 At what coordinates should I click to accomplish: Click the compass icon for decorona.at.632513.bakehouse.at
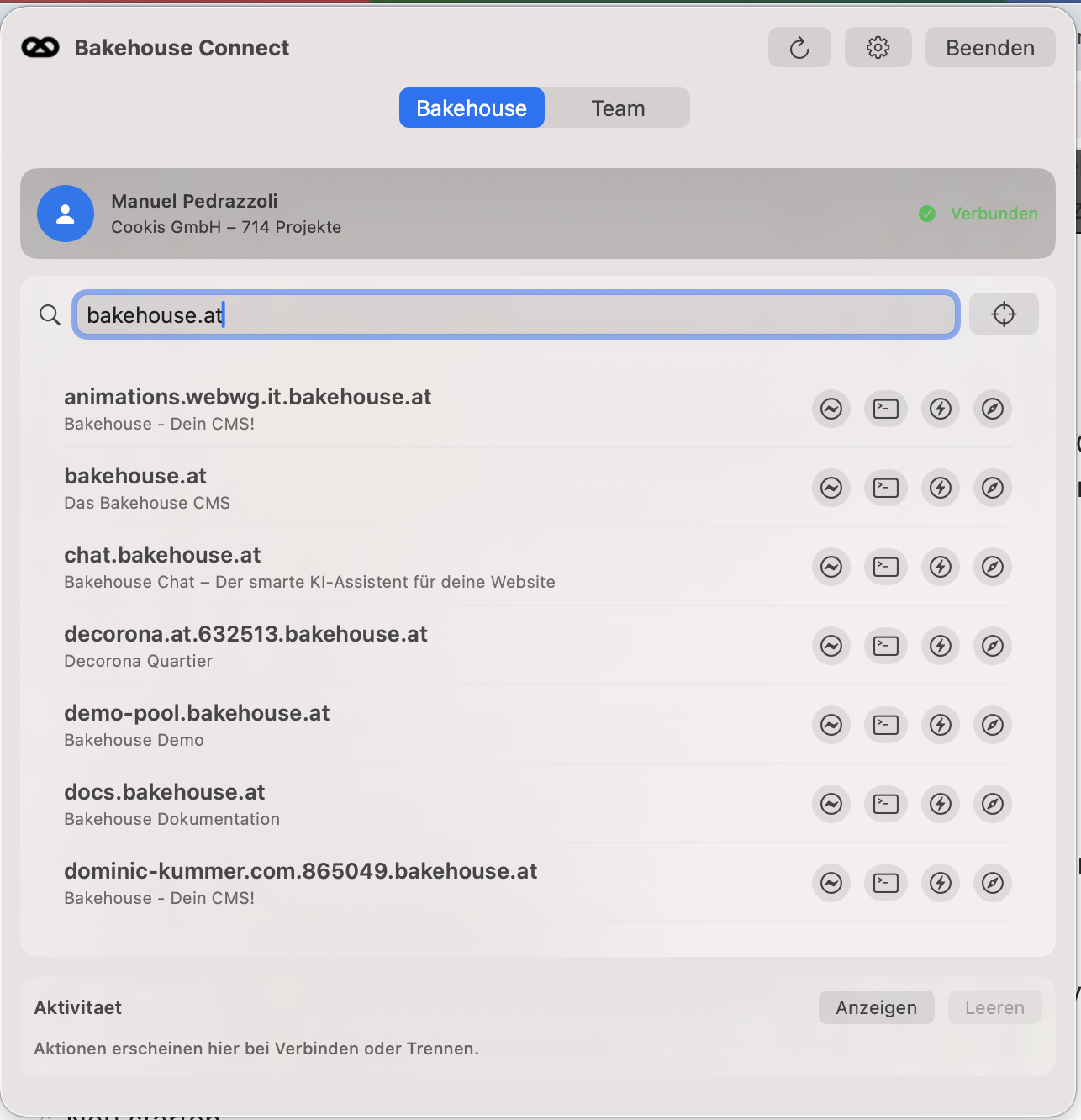pyautogui.click(x=993, y=646)
